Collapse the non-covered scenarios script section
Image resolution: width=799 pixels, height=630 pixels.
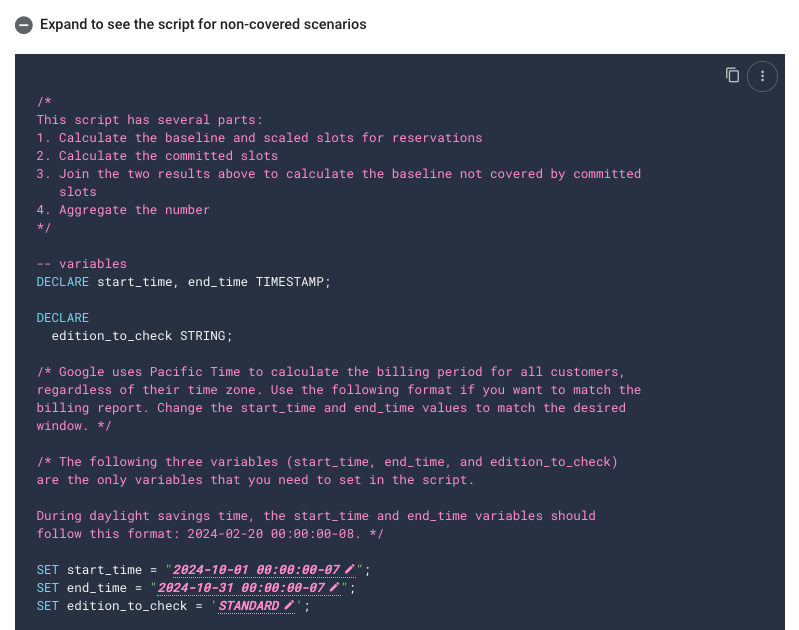[x=23, y=25]
